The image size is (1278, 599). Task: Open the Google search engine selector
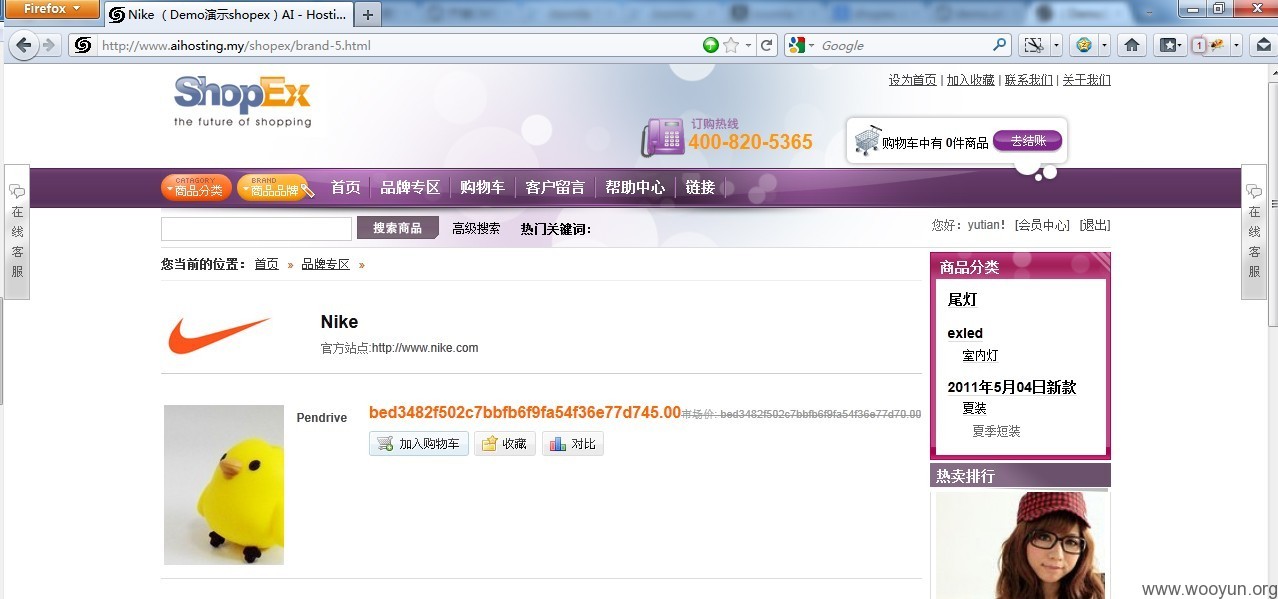(801, 45)
